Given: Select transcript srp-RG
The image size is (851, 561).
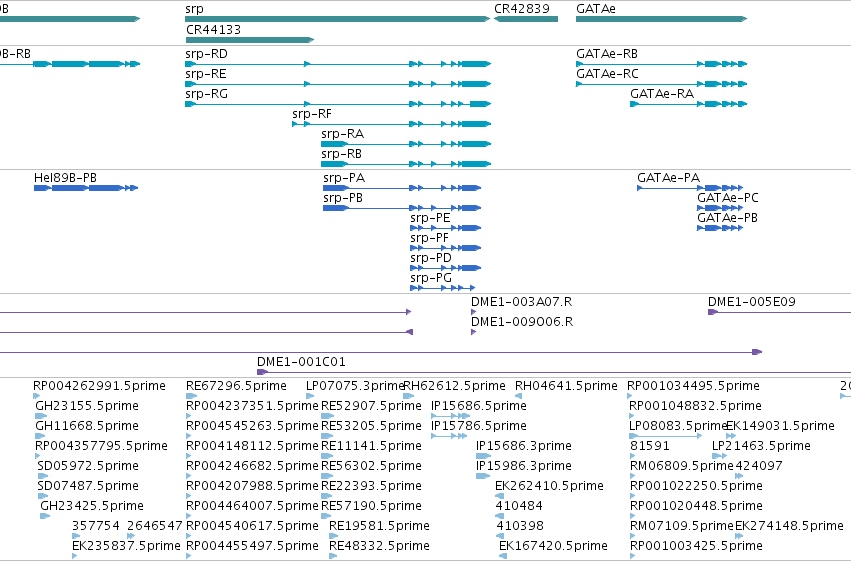Looking at the screenshot, I should point(338,104).
